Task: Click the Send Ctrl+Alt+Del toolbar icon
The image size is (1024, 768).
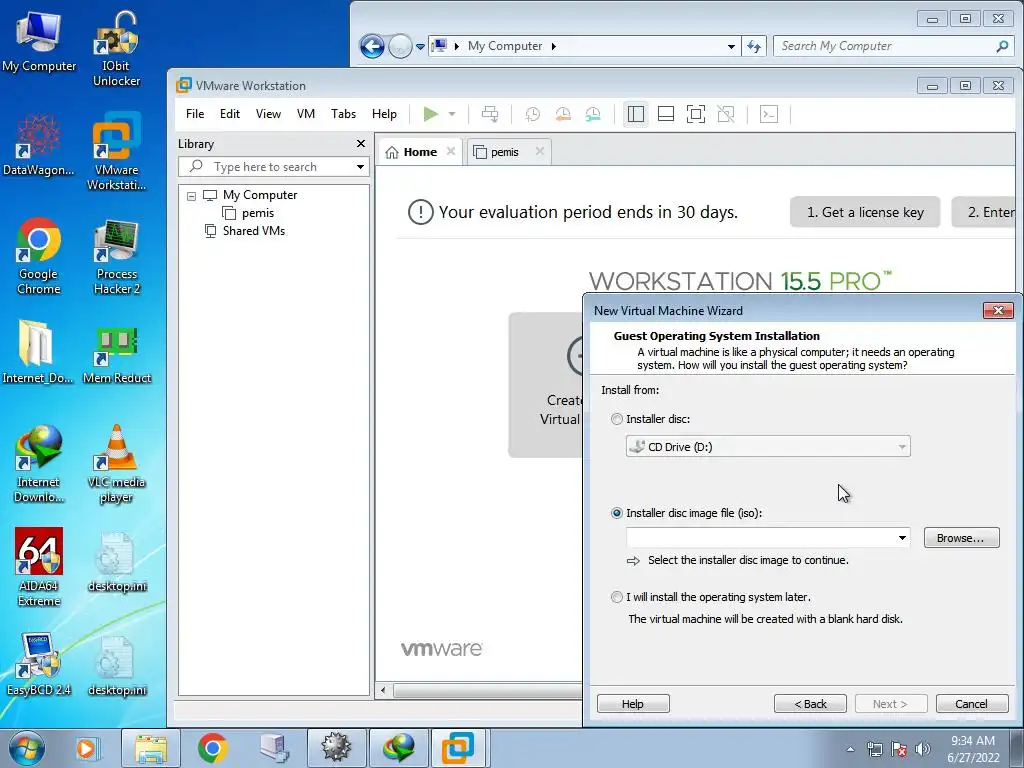Action: click(x=490, y=114)
